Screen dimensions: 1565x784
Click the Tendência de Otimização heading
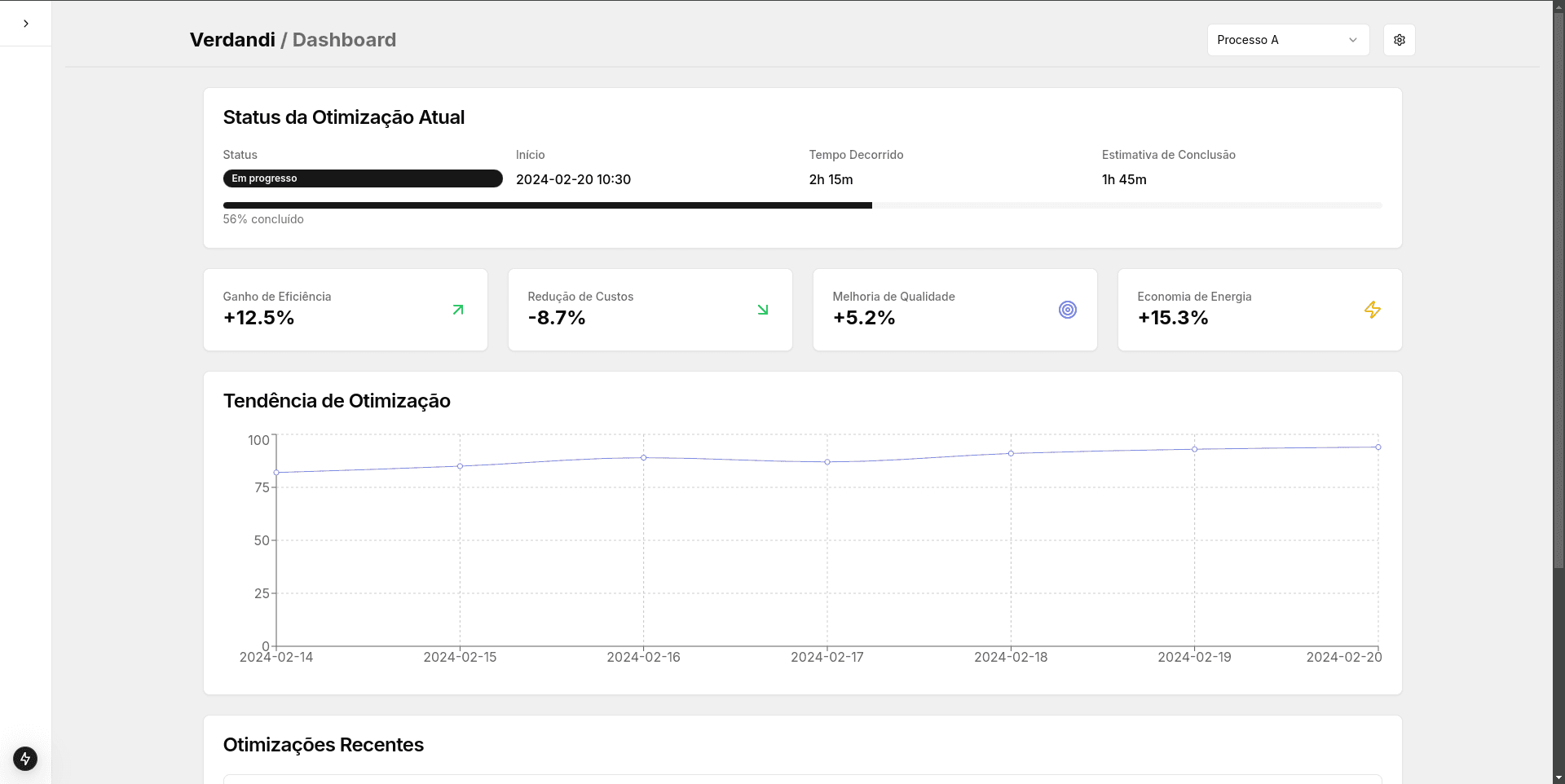click(337, 401)
